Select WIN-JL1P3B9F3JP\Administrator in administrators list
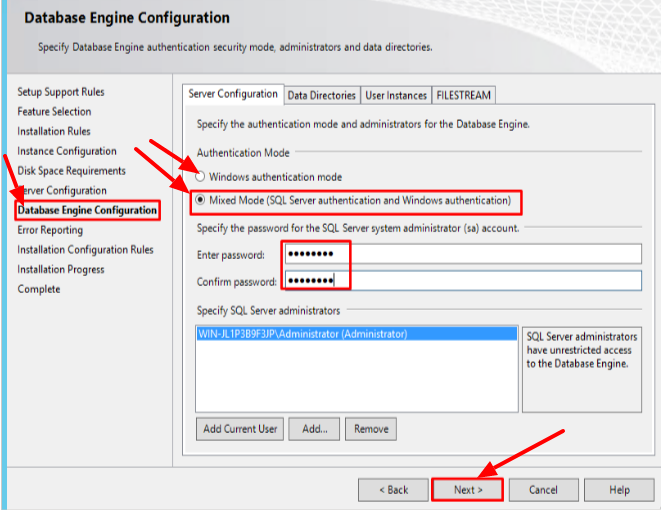Image resolution: width=665 pixels, height=510 pixels. [356, 334]
